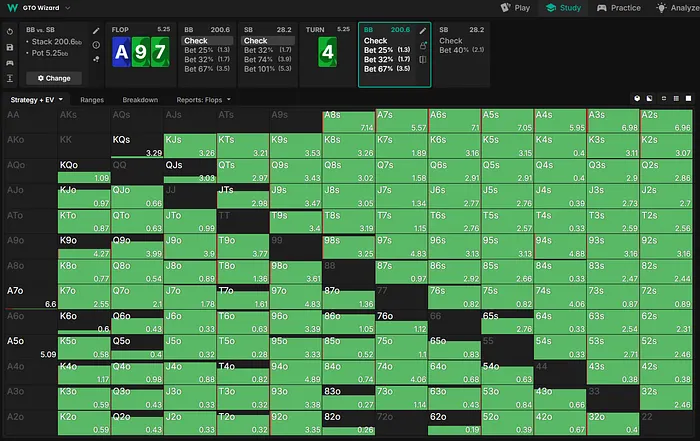The image size is (700, 441).
Task: Click the lock icon in active BB panel
Action: click(424, 45)
